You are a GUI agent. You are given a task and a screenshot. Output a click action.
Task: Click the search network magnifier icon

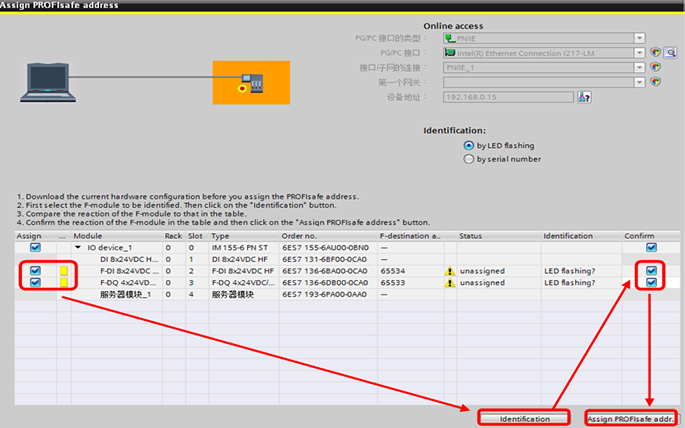pyautogui.click(x=670, y=53)
